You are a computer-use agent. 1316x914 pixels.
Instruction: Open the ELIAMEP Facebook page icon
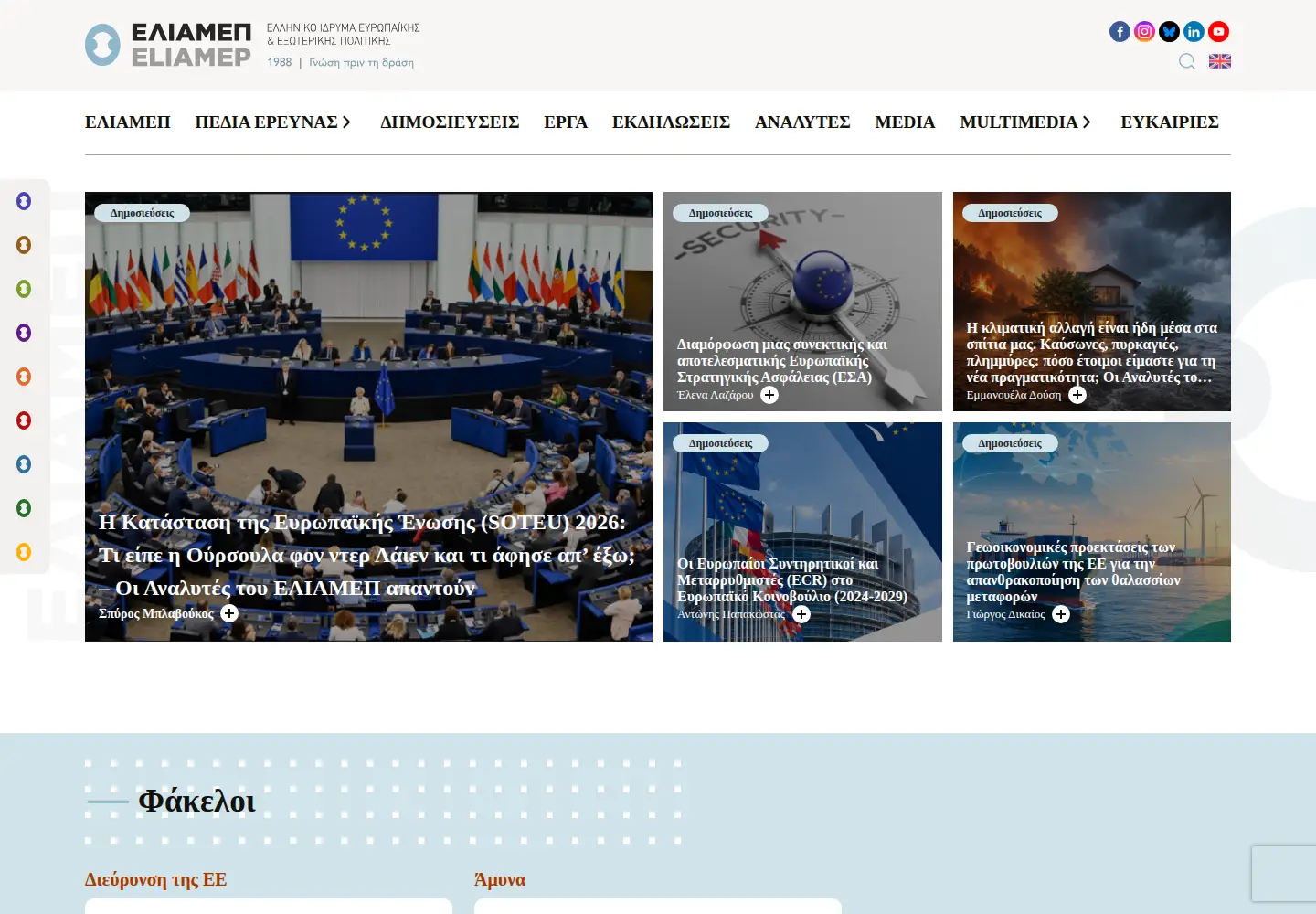point(1120,32)
